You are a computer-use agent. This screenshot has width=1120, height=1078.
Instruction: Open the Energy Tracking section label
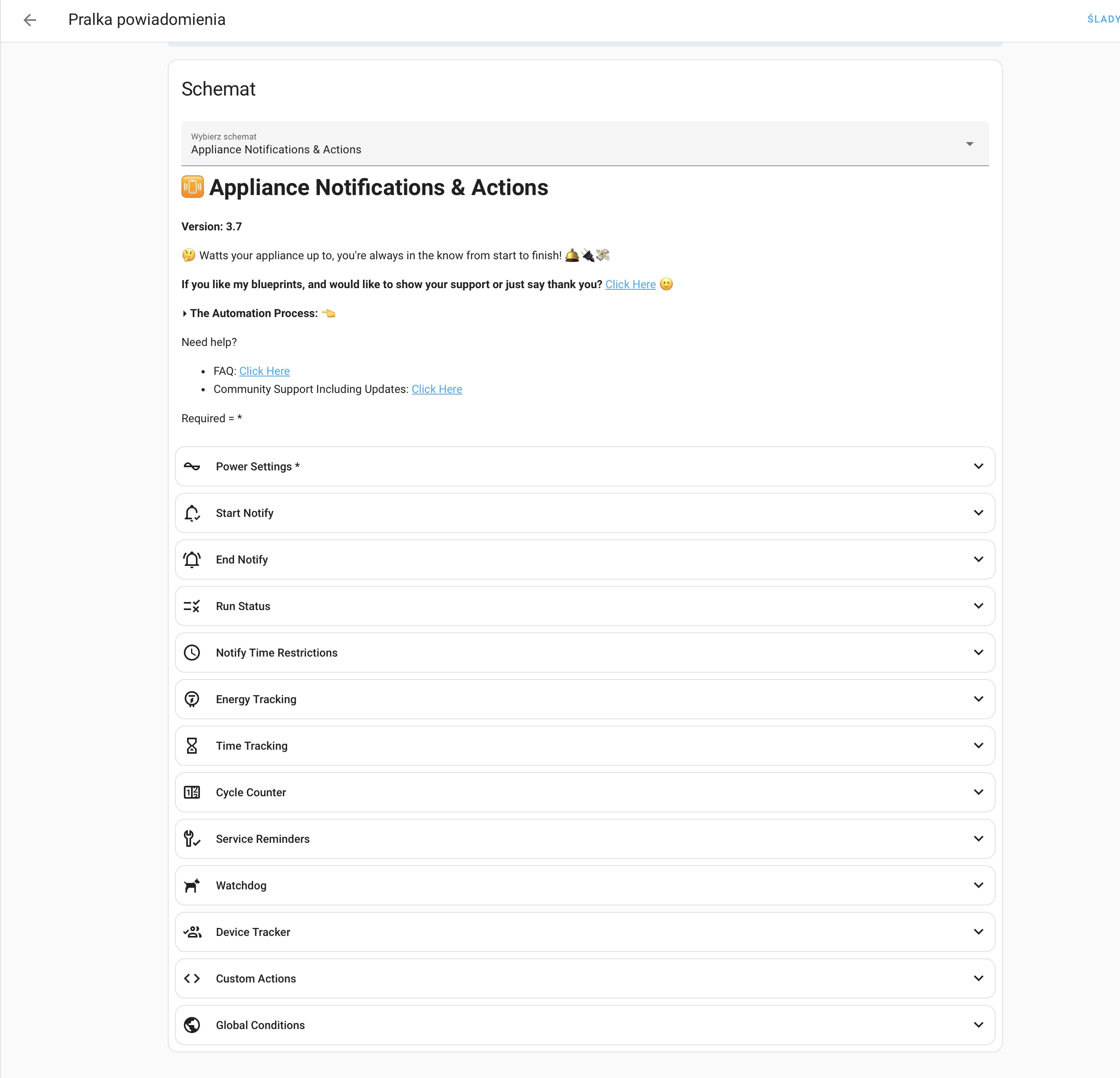(x=256, y=700)
